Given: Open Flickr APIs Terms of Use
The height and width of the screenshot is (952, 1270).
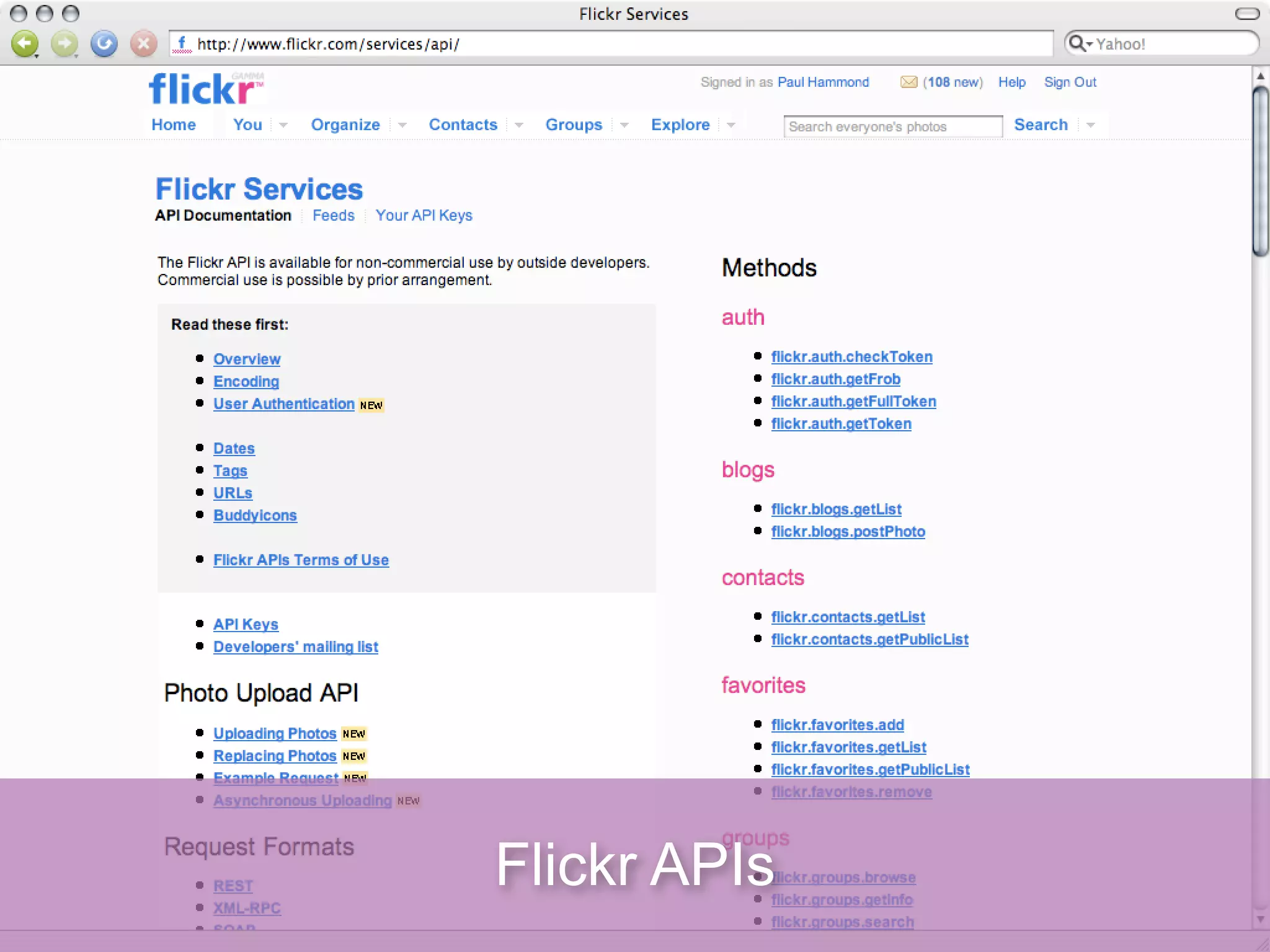Looking at the screenshot, I should click(x=301, y=560).
